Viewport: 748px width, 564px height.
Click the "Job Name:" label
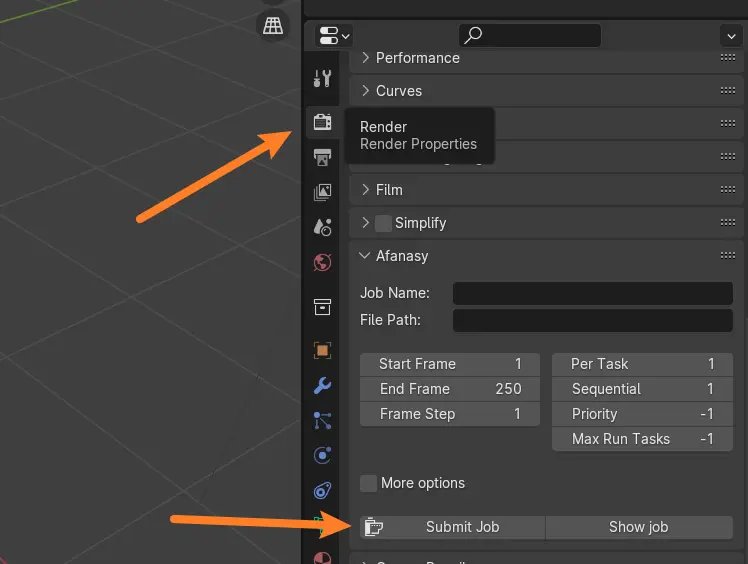point(395,293)
